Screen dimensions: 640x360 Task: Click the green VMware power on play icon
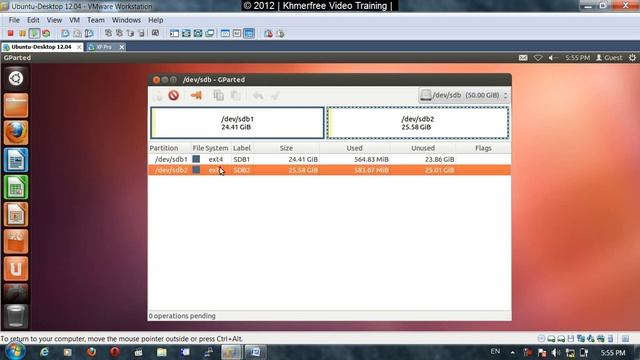click(34, 33)
